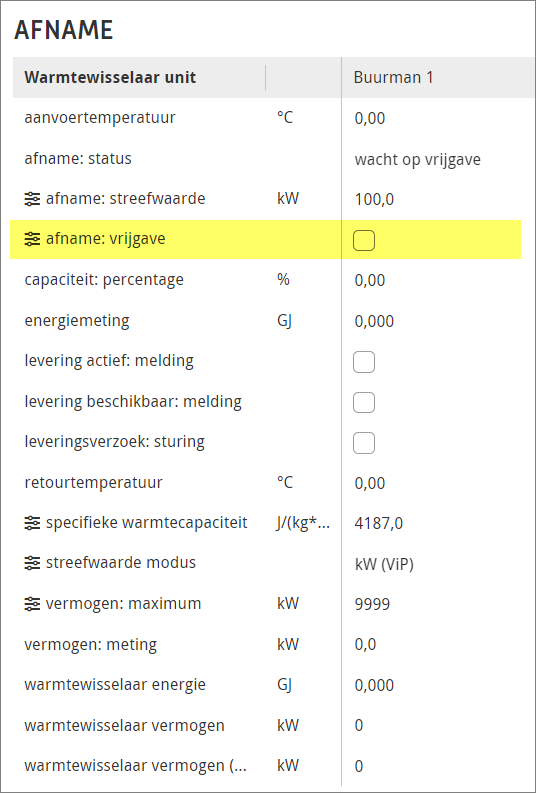
Task: Click settings icon beside afname: vrijgave
Action: pos(32,239)
